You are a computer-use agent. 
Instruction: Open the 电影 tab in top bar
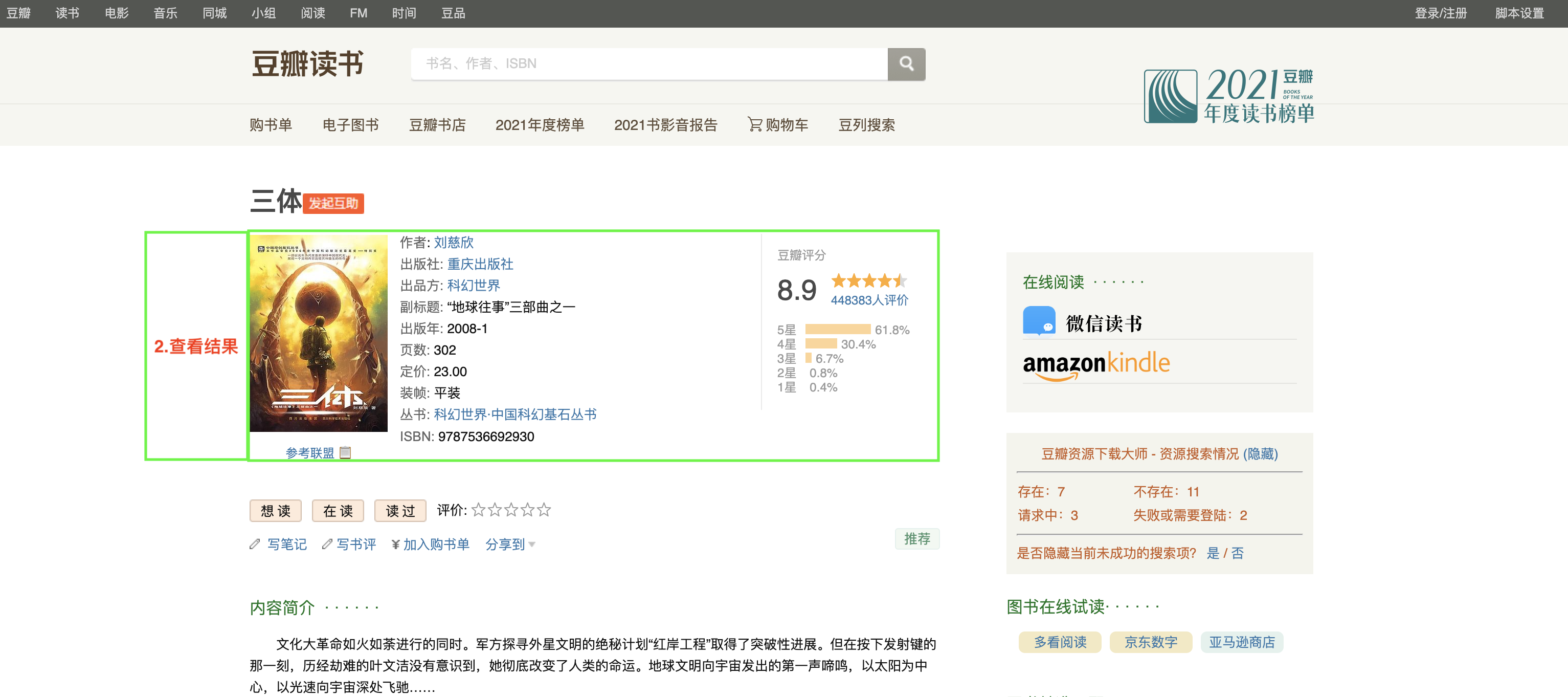tap(116, 13)
